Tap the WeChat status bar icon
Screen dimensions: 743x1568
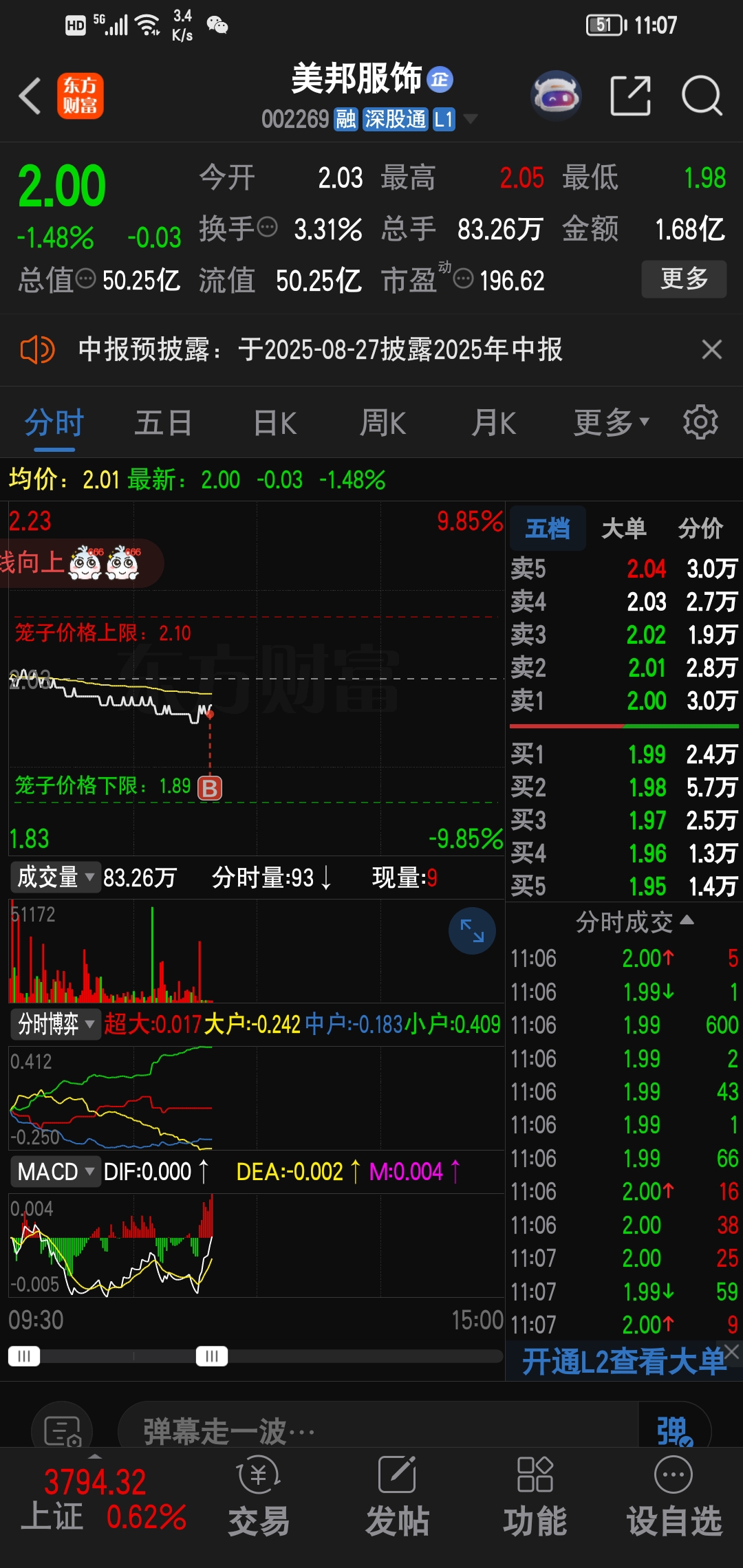217,25
